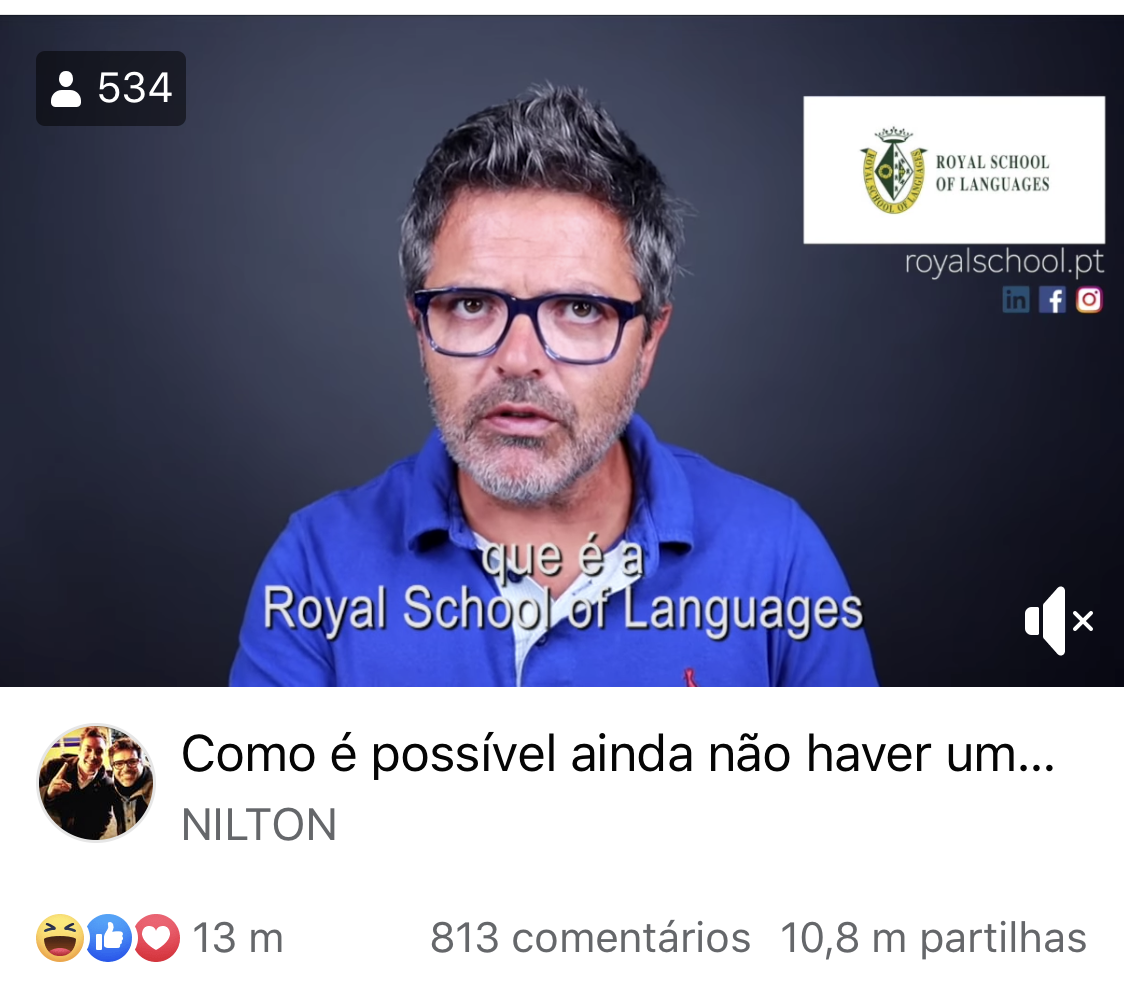Viewport: 1124px width, 996px height.
Task: Click the blue thumbs-up Like reaction
Action: click(109, 938)
